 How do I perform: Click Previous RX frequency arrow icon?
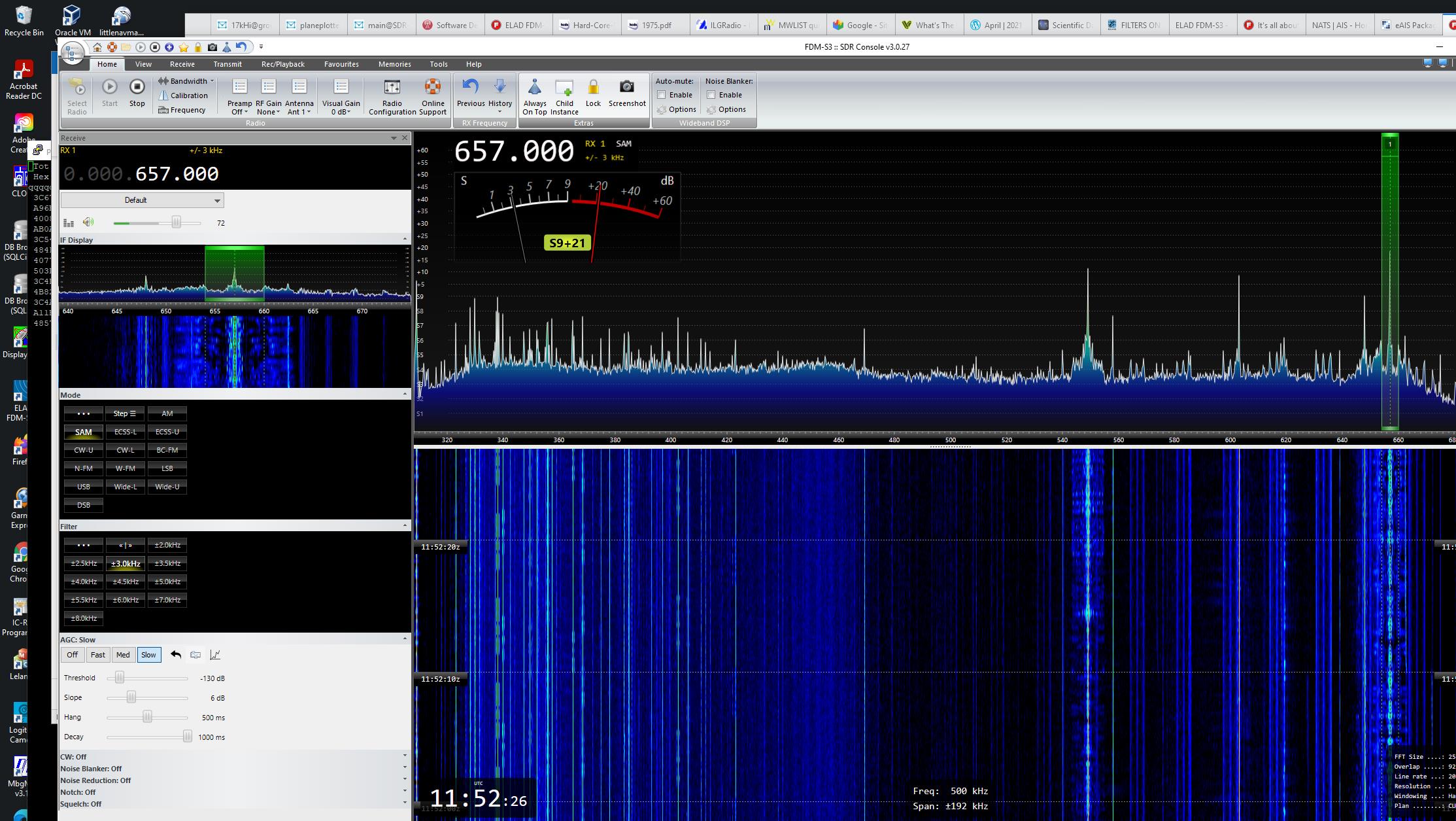[470, 87]
